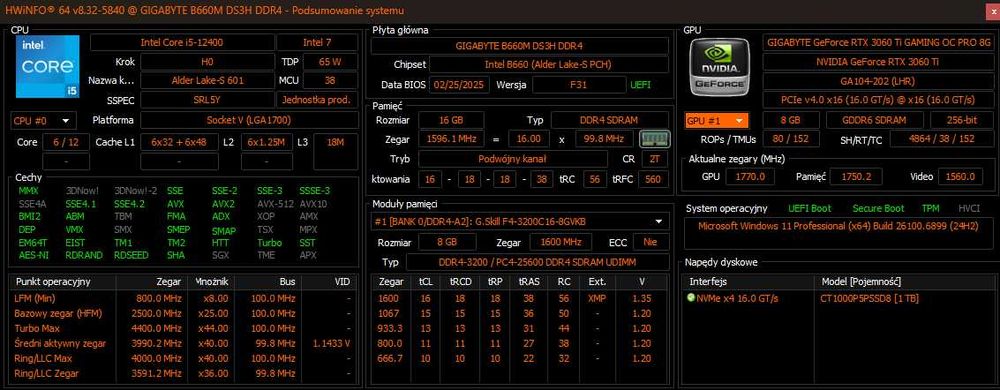Open the GPU #1 selector dropdown
The image size is (1000, 390).
click(717, 120)
